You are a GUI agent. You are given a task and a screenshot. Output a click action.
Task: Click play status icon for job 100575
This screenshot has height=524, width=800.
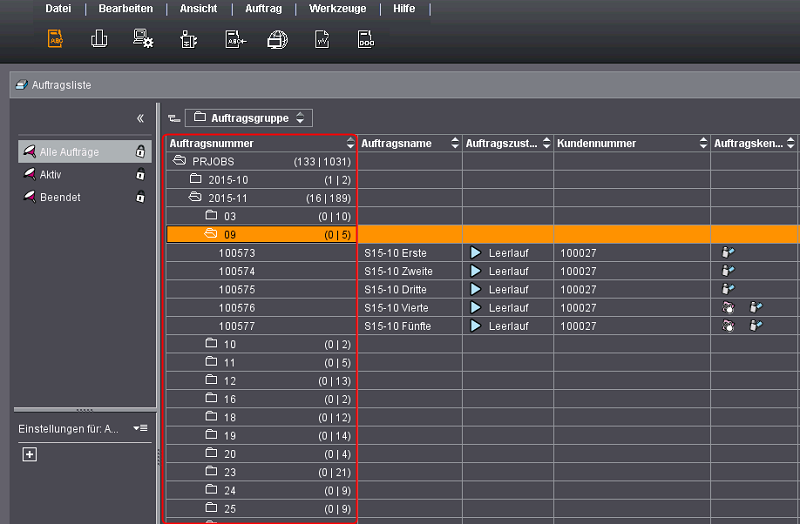476,289
